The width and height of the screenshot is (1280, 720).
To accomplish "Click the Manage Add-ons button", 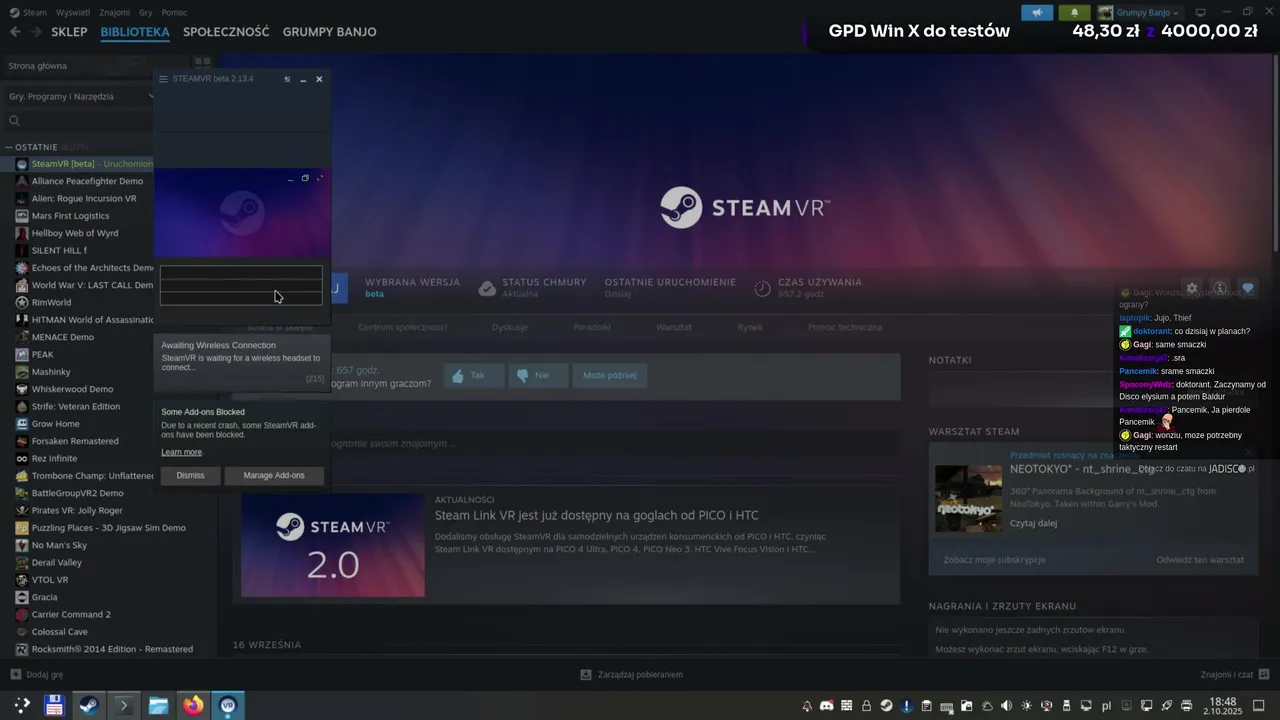I will point(274,475).
